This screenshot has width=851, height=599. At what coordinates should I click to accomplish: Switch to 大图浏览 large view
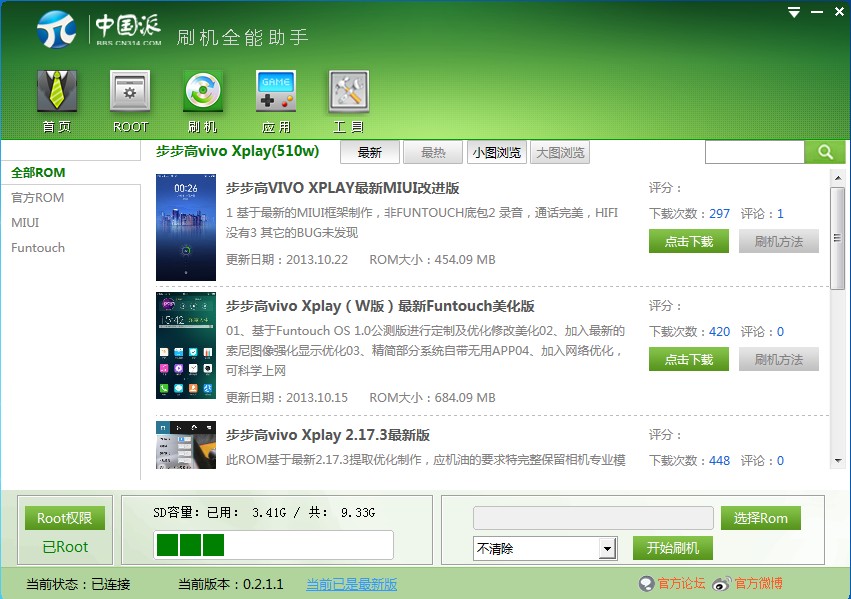(x=560, y=152)
